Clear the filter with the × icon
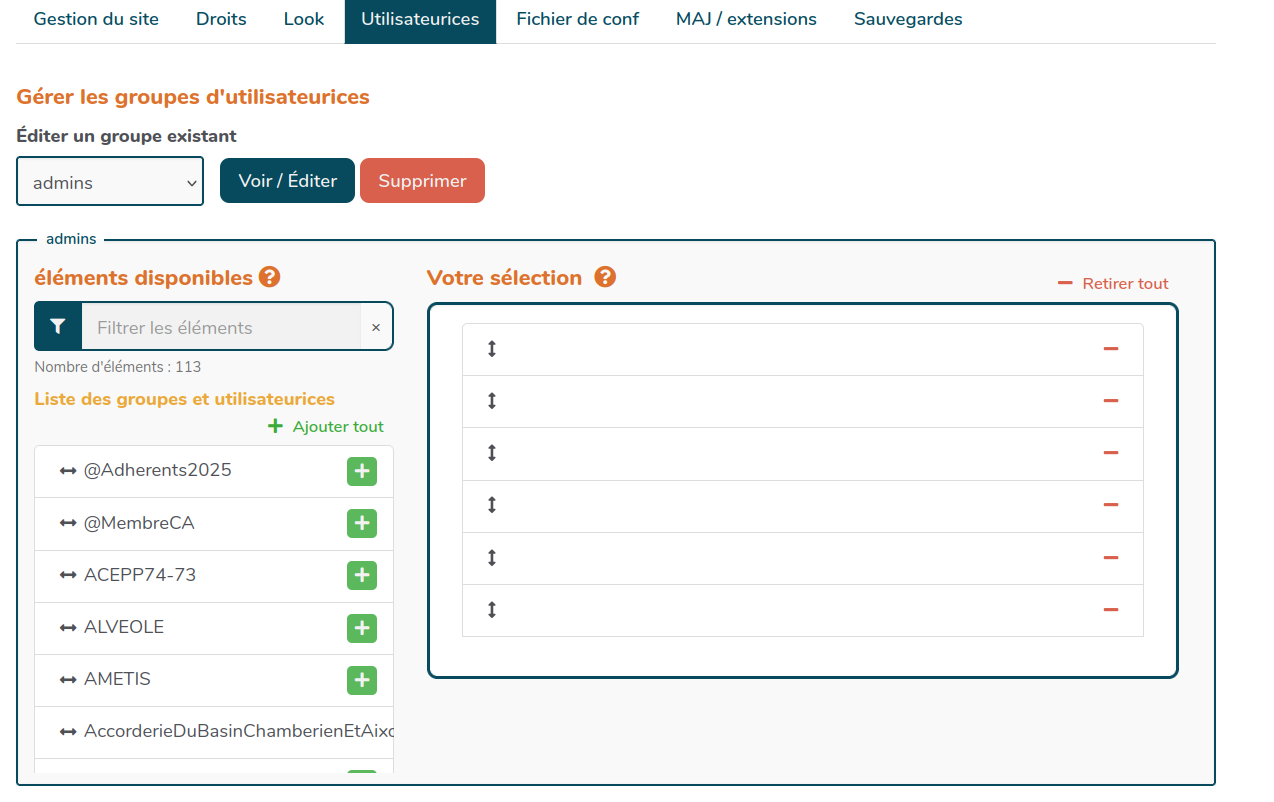Viewport: 1274px width, 802px height. click(x=376, y=327)
